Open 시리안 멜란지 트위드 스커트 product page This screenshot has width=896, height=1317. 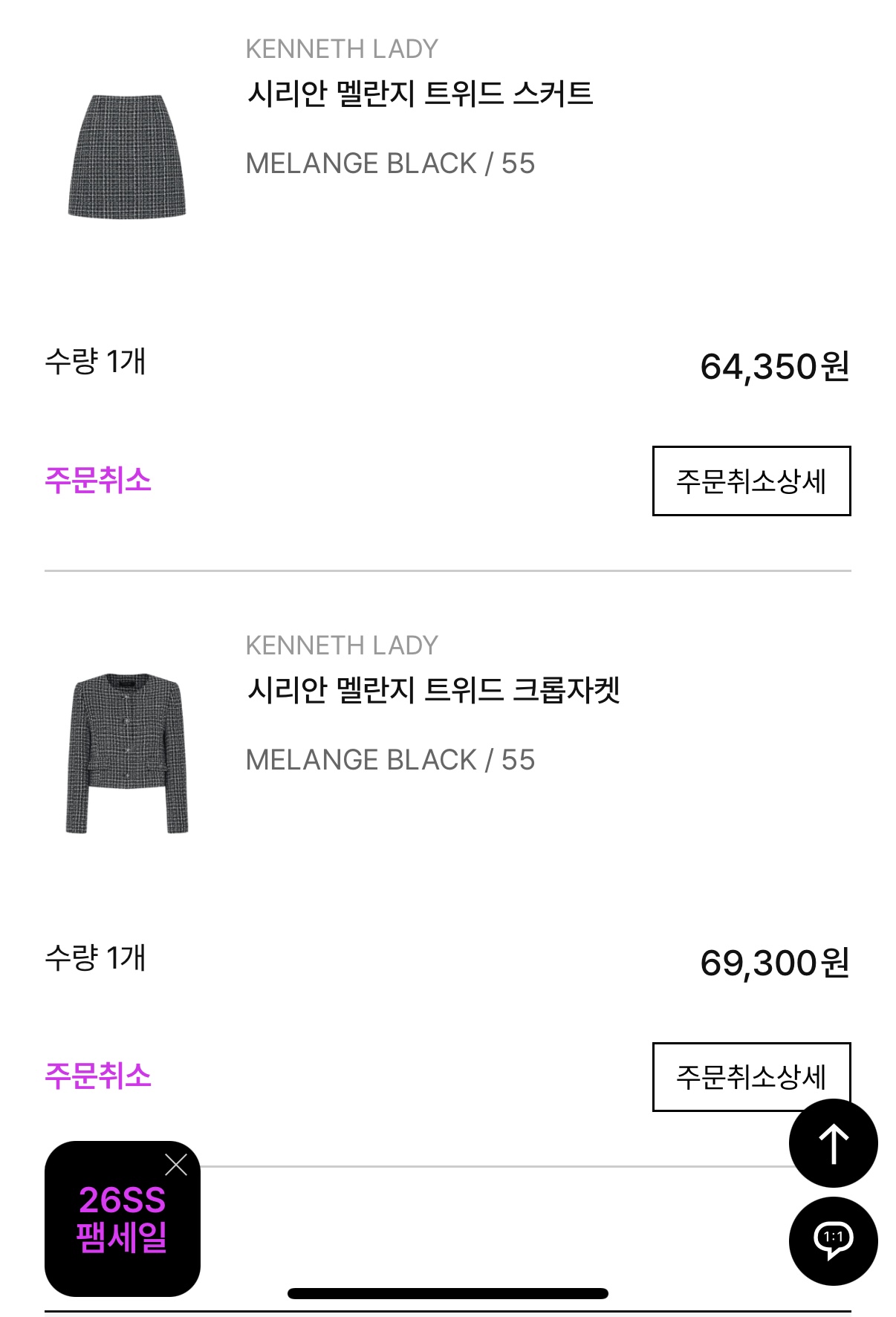pos(420,94)
